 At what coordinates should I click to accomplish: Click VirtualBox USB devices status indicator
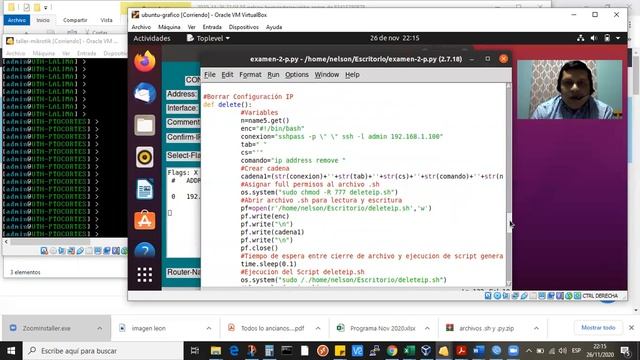524,296
